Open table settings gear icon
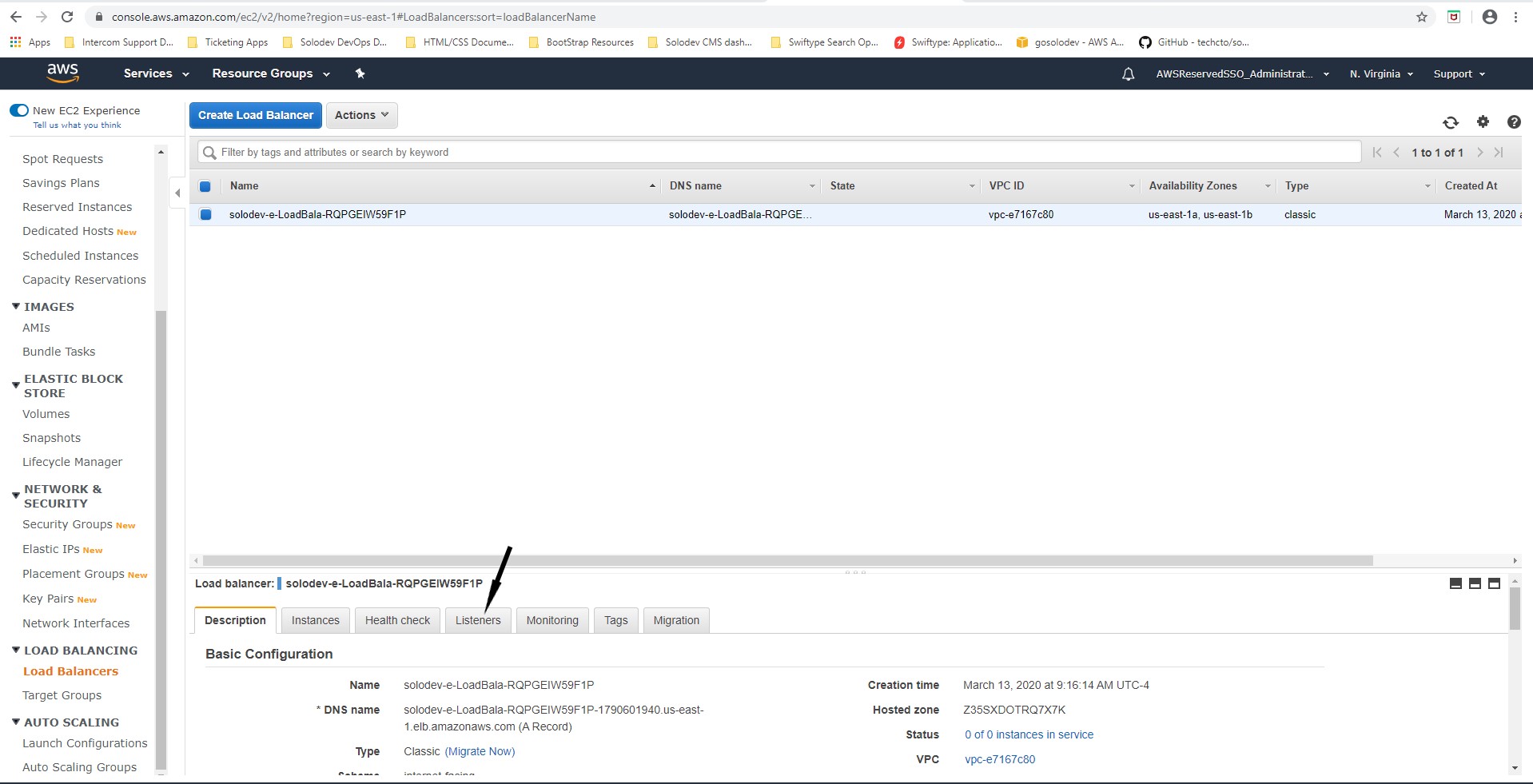Screen dimensions: 1533x784 tap(1483, 121)
